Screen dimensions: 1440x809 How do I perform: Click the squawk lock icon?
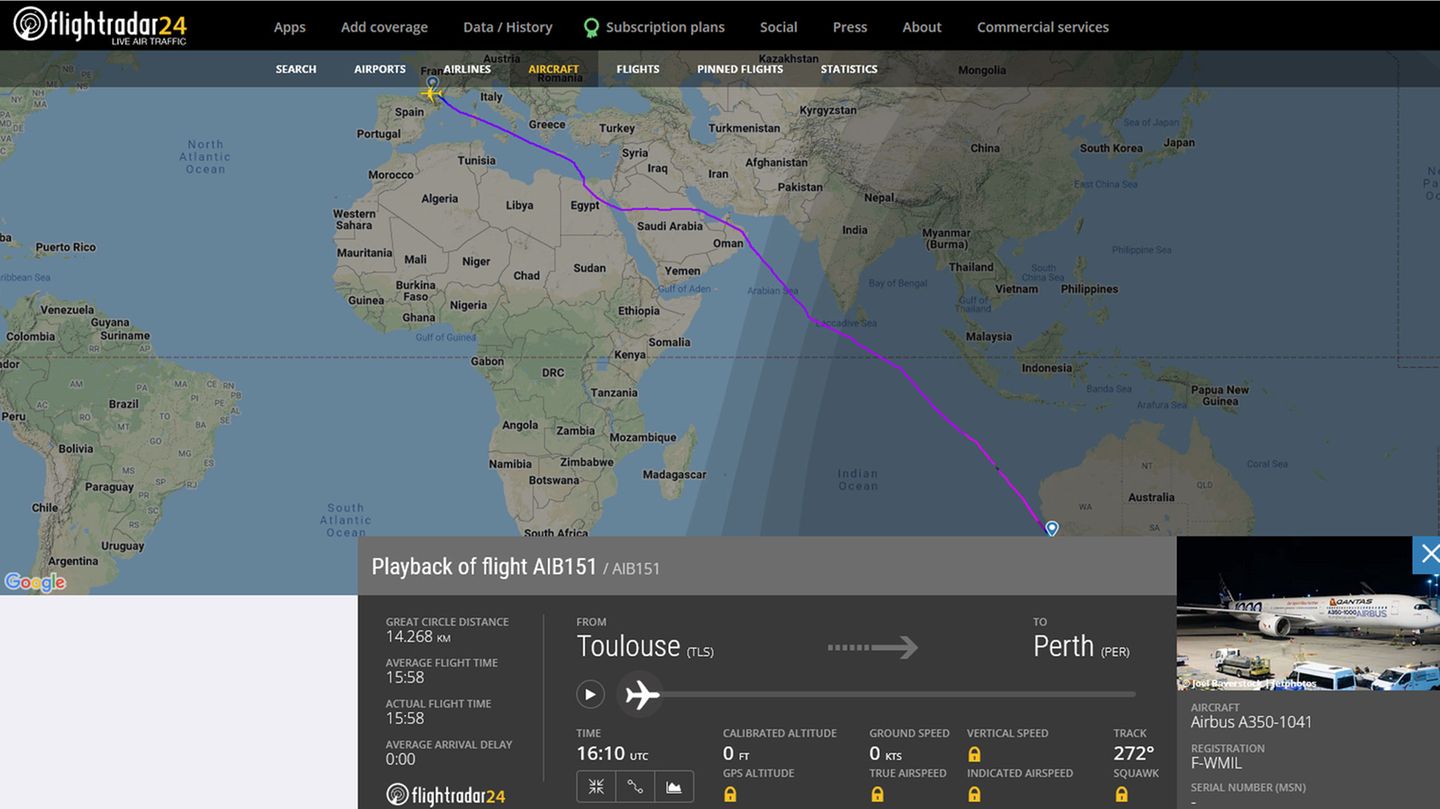pos(1121,794)
